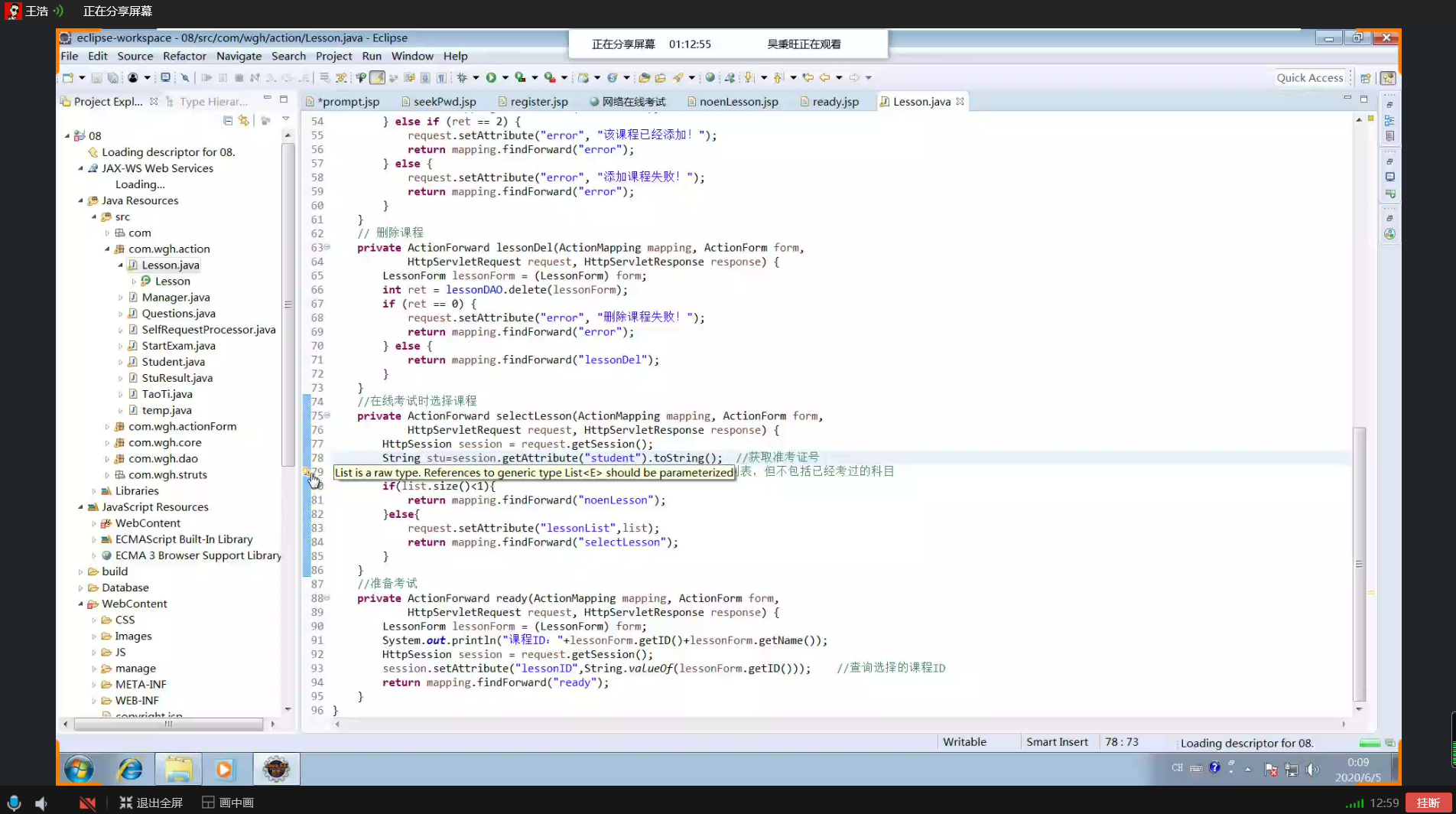Switch to the Type Hierarchy tab
Image resolution: width=1456 pixels, height=814 pixels.
click(x=207, y=101)
